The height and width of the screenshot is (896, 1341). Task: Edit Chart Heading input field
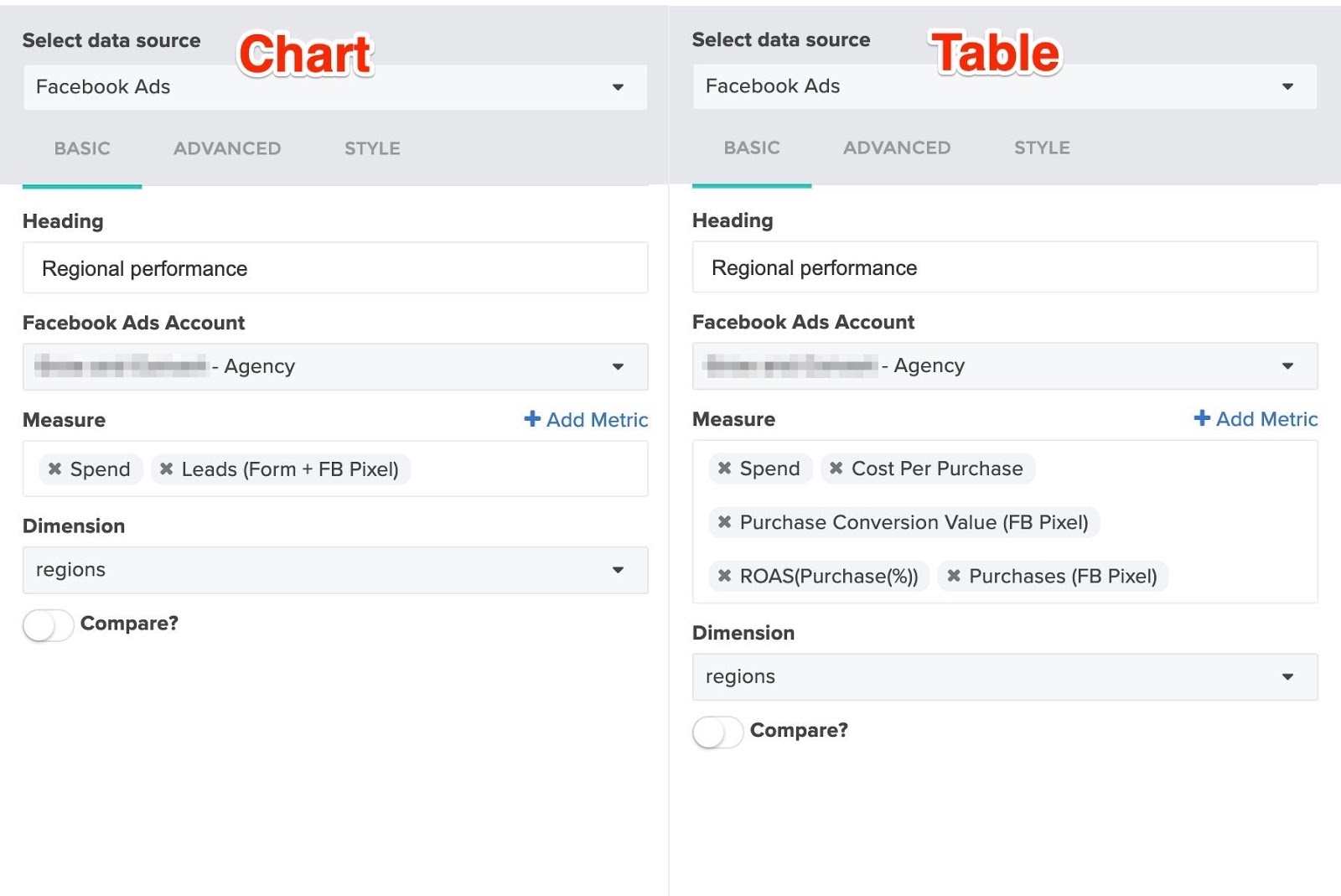335,268
